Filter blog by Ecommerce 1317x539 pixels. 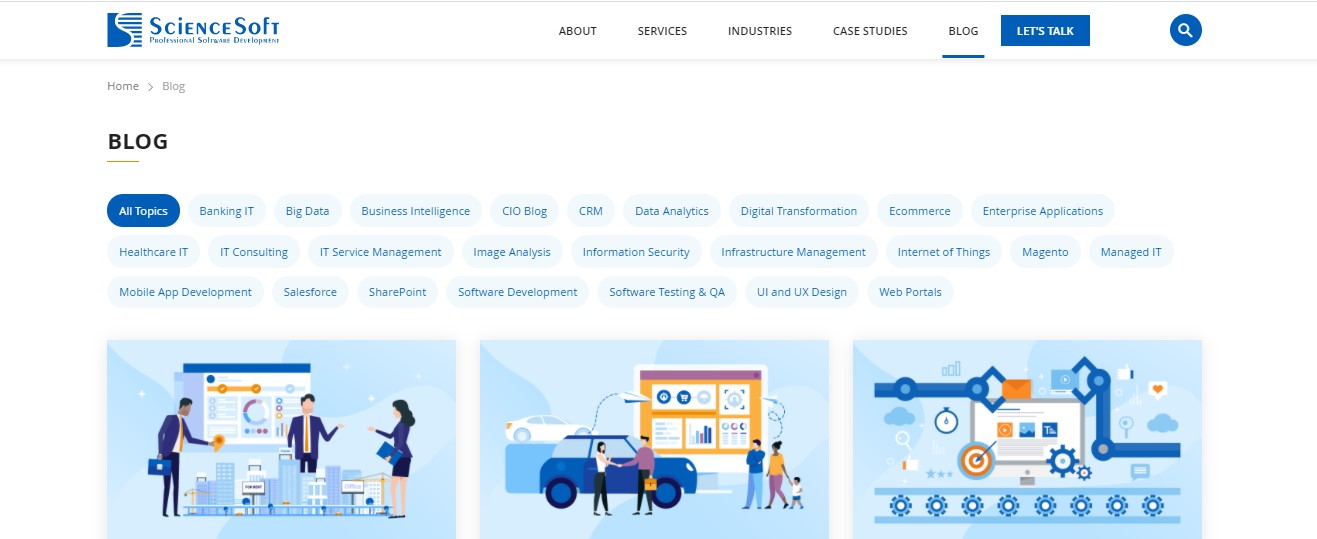click(920, 211)
